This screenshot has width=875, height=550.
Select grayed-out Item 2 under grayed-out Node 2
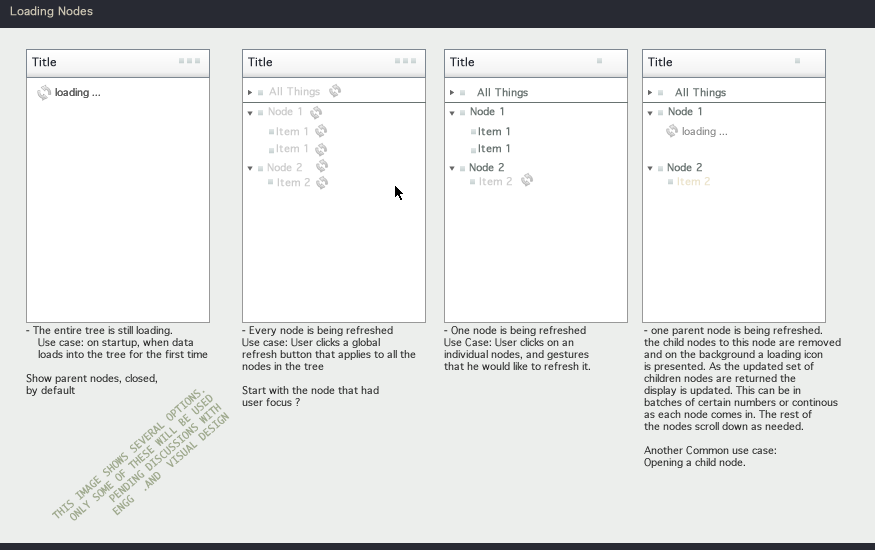click(293, 183)
